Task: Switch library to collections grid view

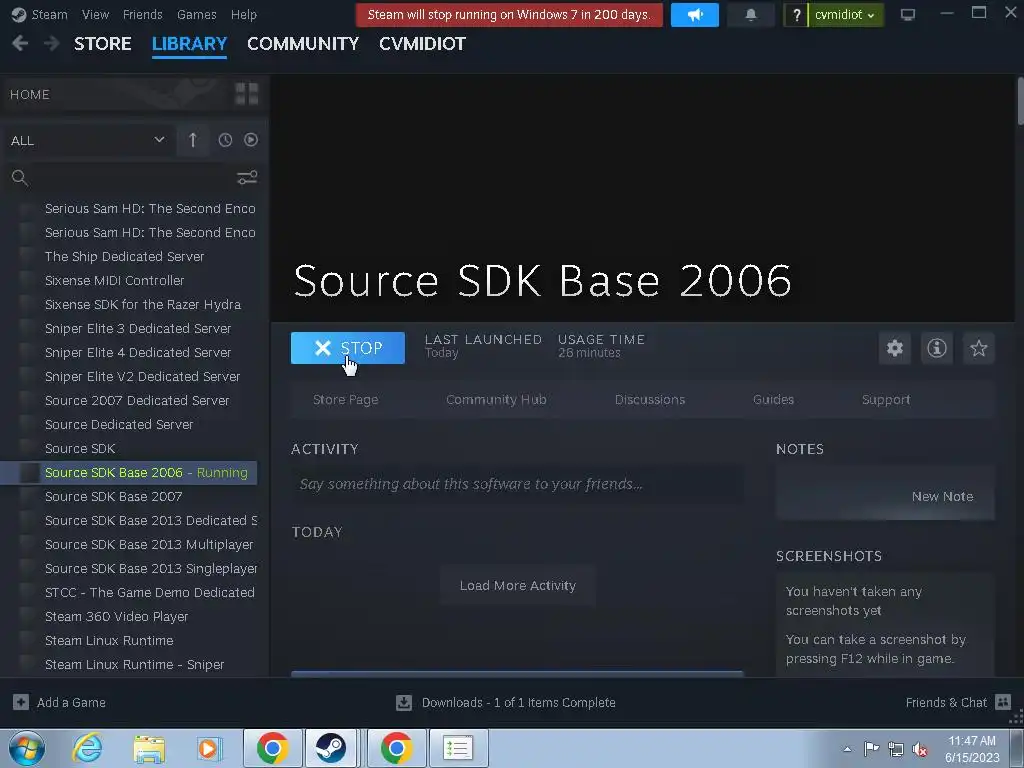Action: [247, 94]
